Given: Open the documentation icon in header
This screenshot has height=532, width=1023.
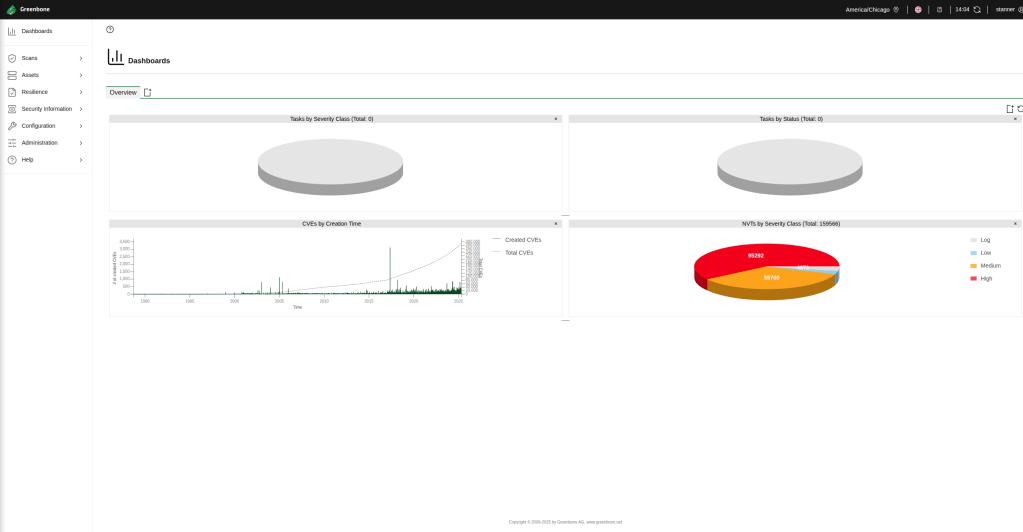Looking at the screenshot, I should [x=939, y=9].
